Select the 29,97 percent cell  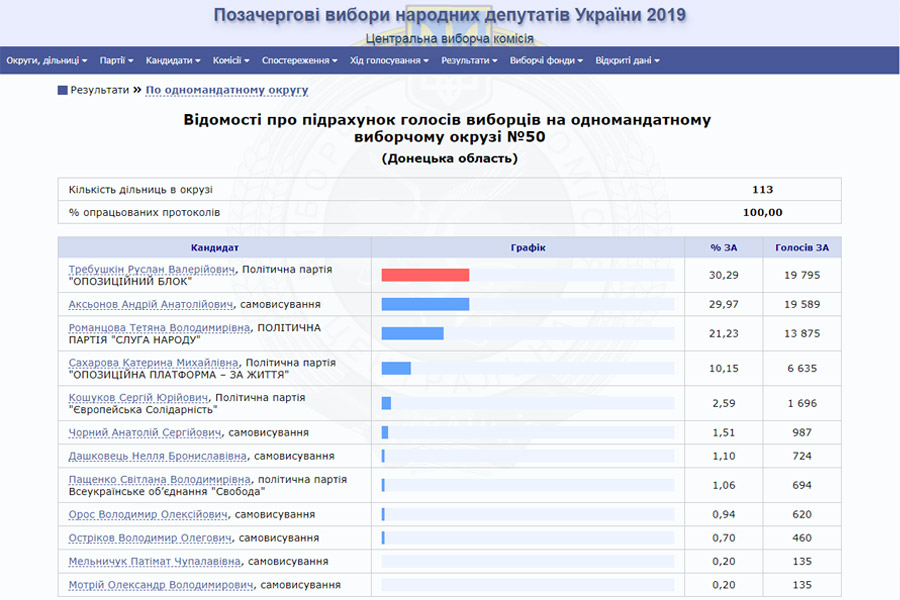(x=724, y=304)
